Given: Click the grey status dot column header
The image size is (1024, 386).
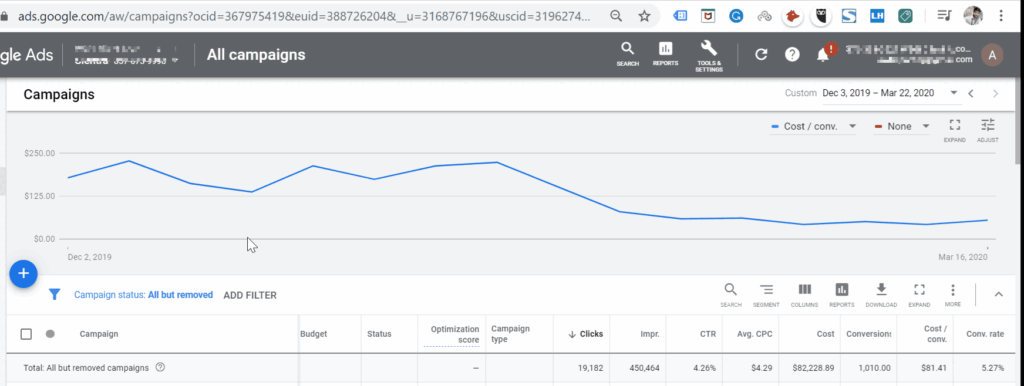Looking at the screenshot, I should coord(50,334).
